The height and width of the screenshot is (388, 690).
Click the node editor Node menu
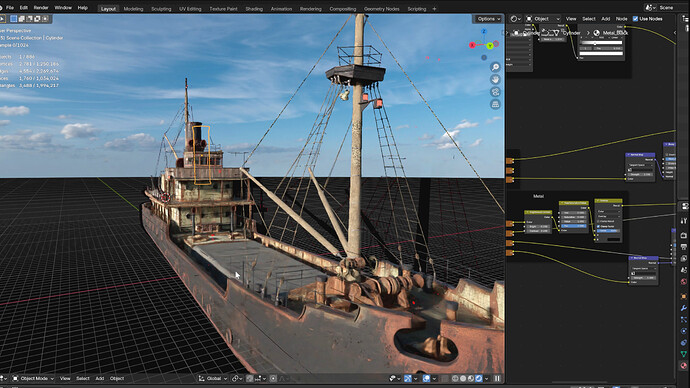[x=621, y=19]
